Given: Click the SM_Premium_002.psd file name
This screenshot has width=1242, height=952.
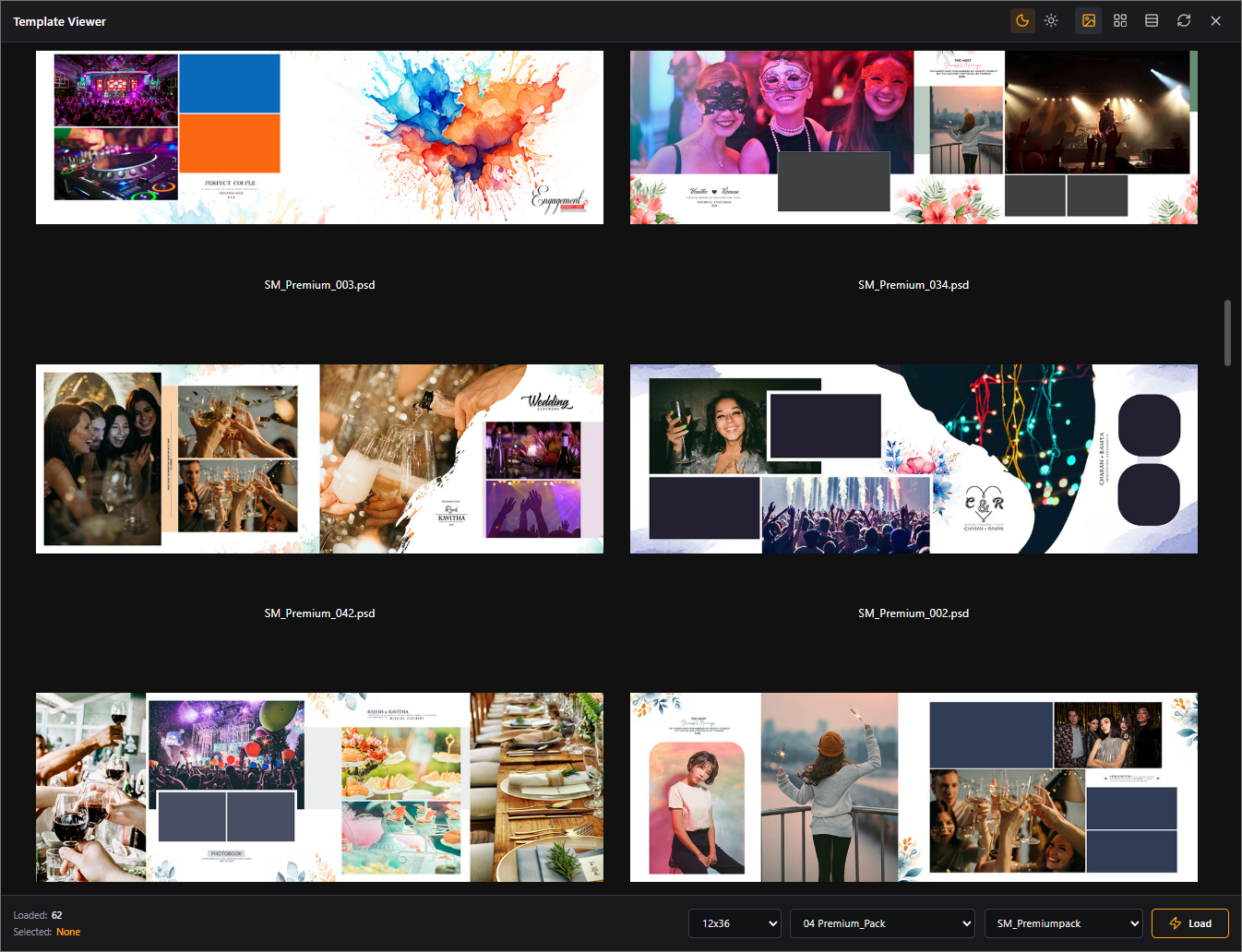Looking at the screenshot, I should (x=914, y=613).
